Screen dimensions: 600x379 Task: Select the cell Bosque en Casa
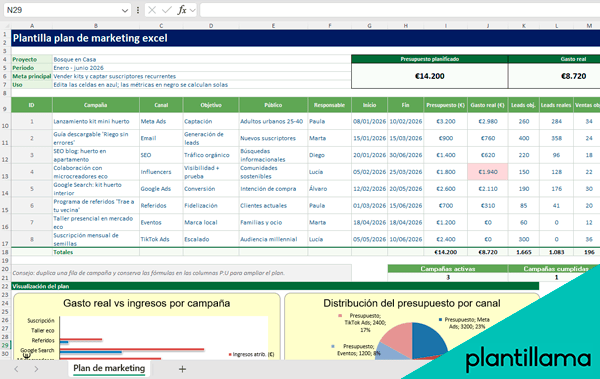202,59
